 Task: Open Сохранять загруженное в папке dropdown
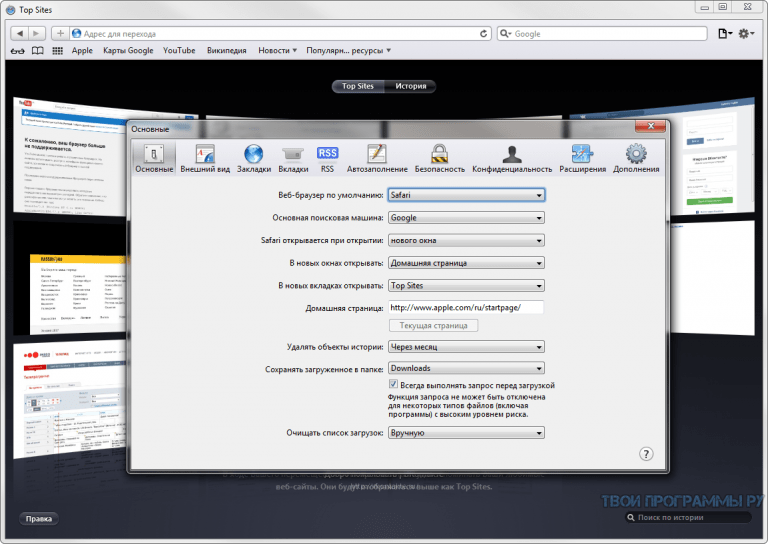point(466,368)
